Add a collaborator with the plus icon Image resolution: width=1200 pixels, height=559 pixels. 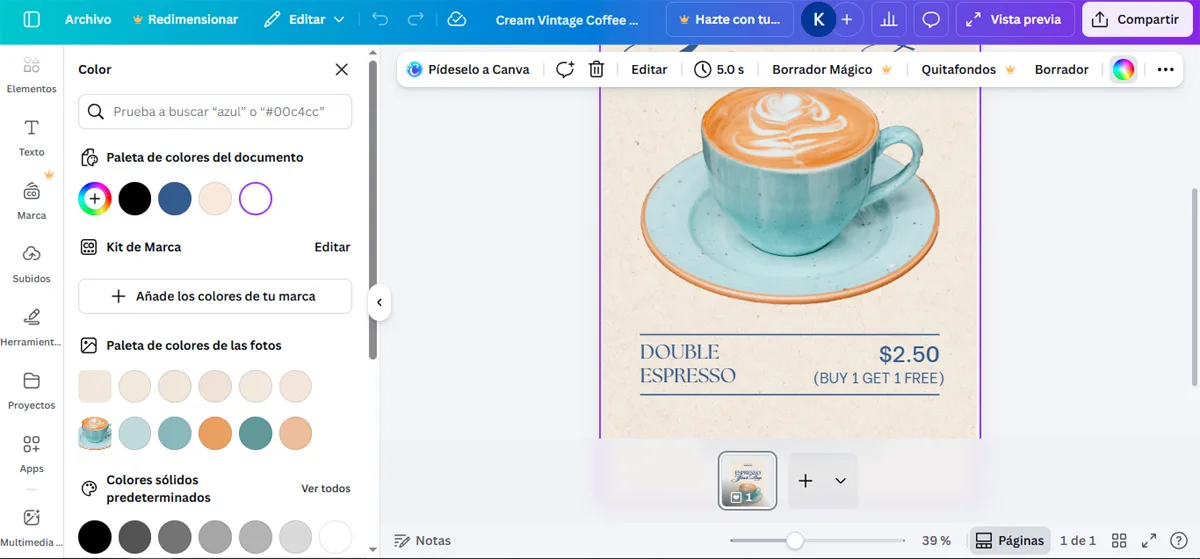click(x=847, y=19)
